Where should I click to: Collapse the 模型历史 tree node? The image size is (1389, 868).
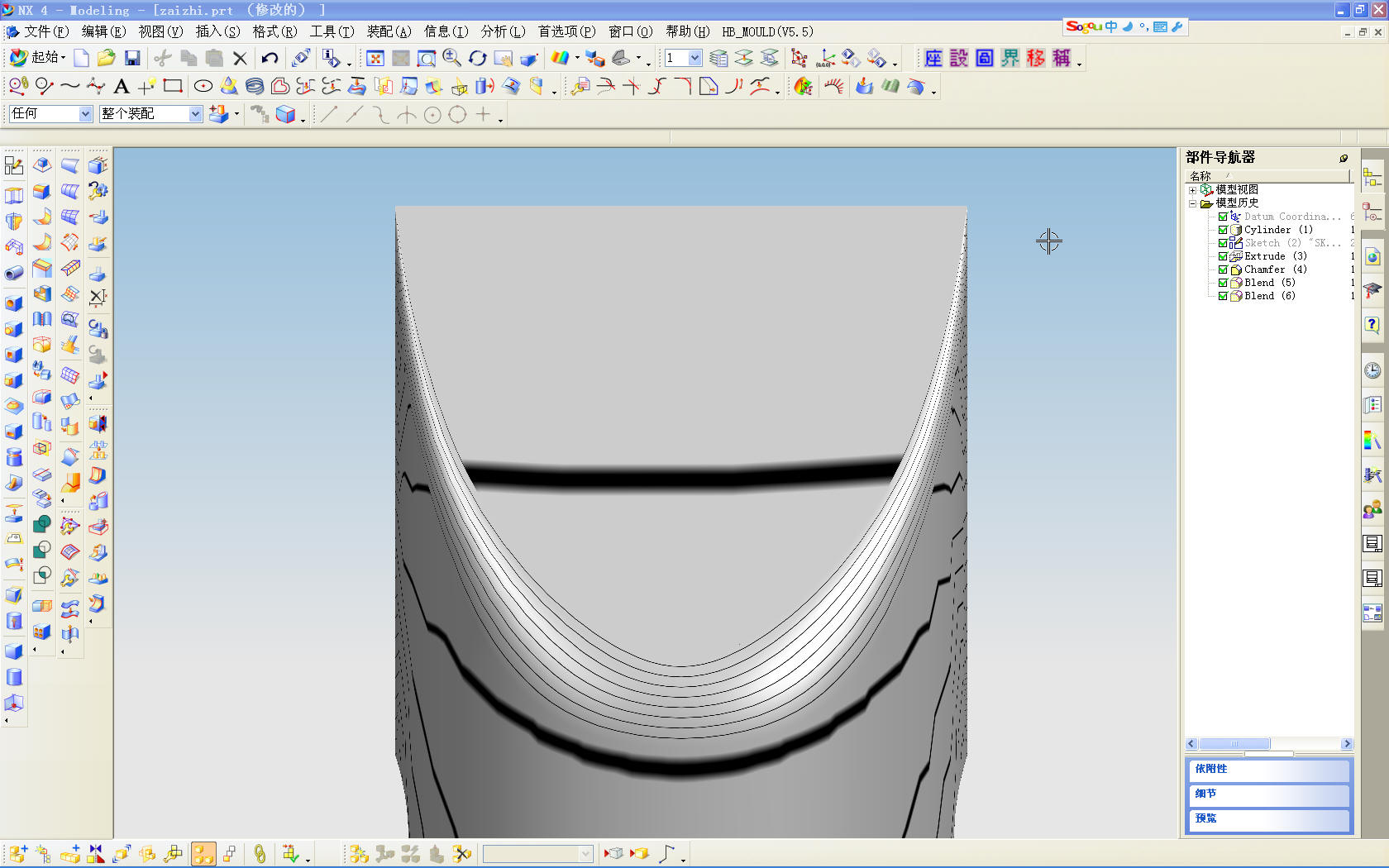click(1192, 203)
